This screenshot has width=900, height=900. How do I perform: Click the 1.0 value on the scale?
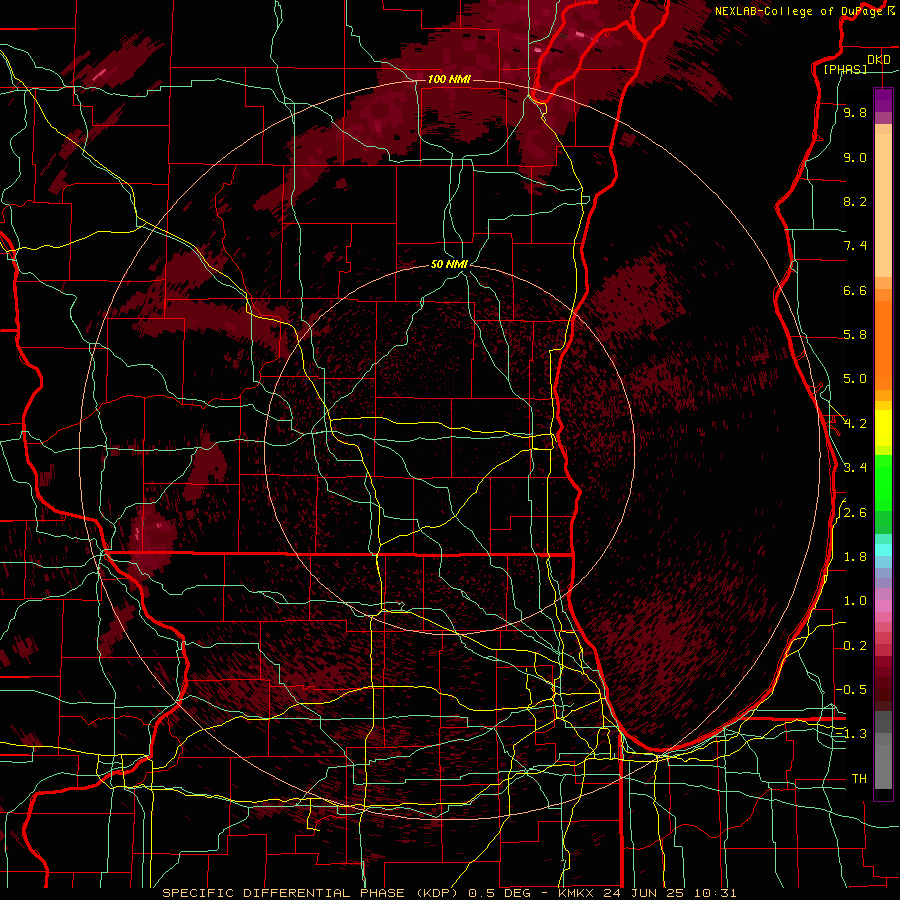(x=855, y=601)
